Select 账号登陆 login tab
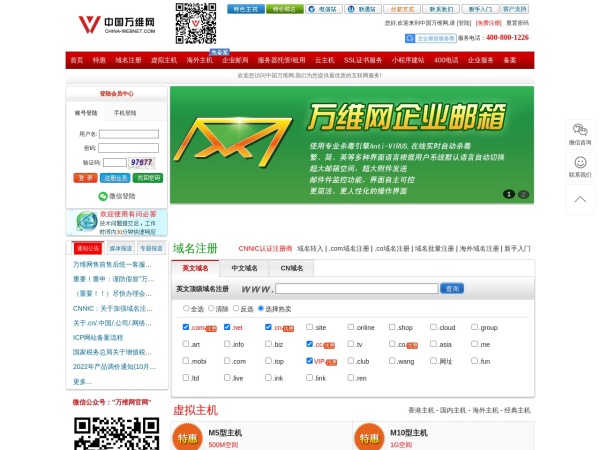This screenshot has width=600, height=450. [86, 113]
